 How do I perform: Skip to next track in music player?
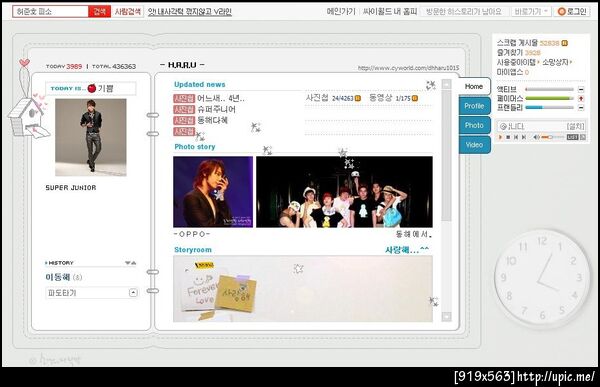[524, 137]
